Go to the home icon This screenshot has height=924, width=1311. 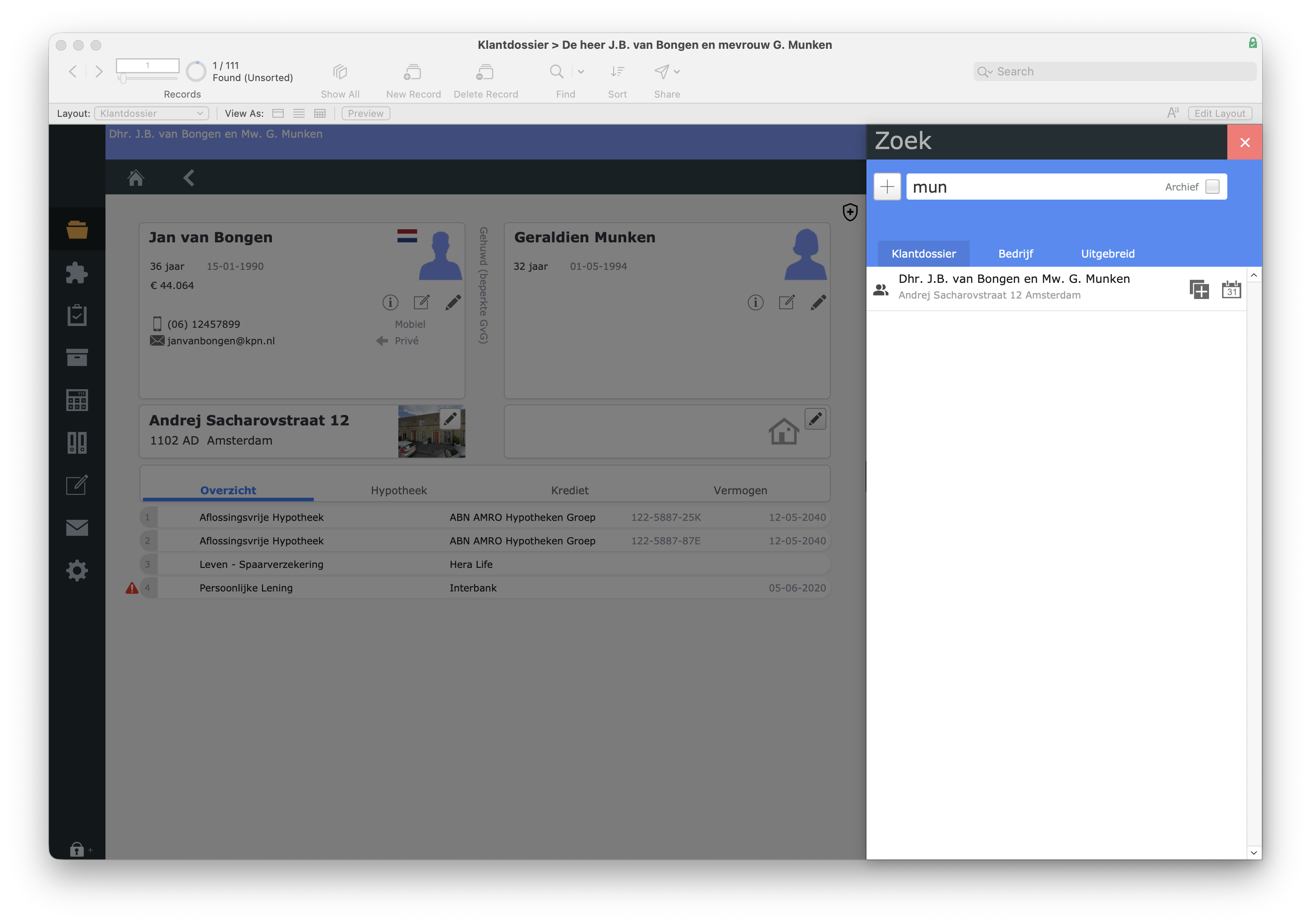point(136,178)
